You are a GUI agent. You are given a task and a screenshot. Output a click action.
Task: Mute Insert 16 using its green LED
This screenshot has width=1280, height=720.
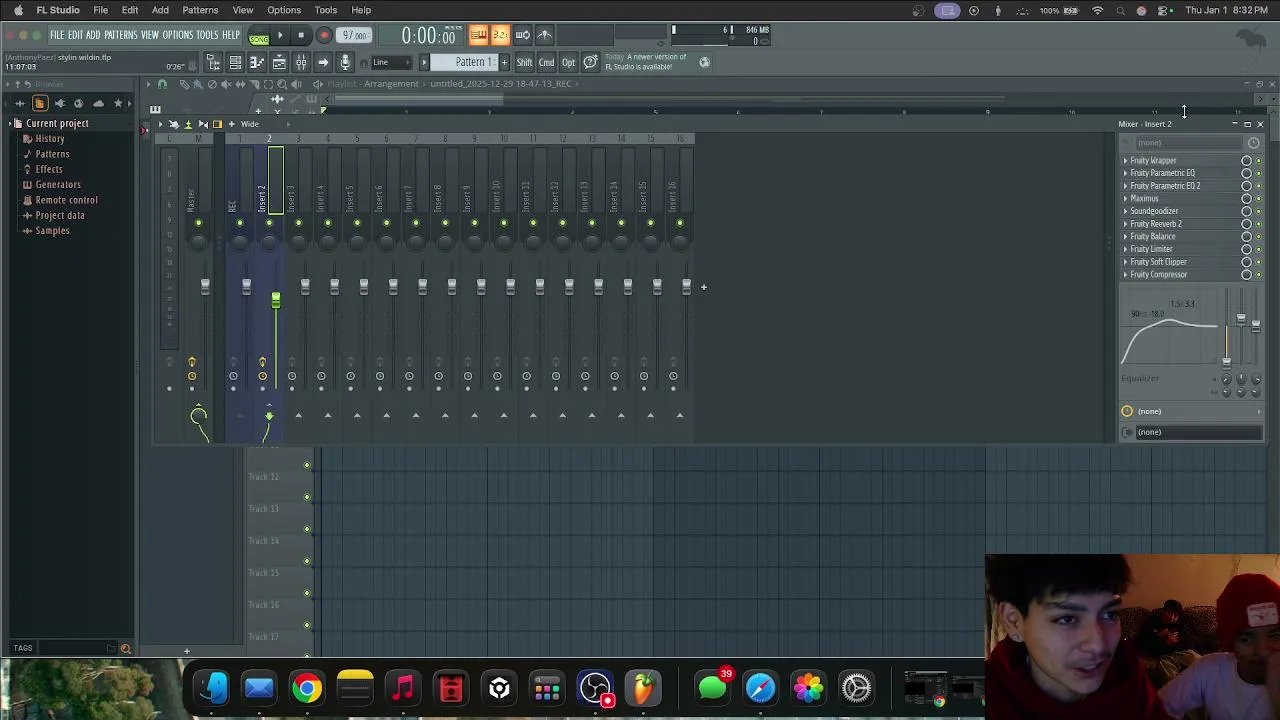point(680,223)
